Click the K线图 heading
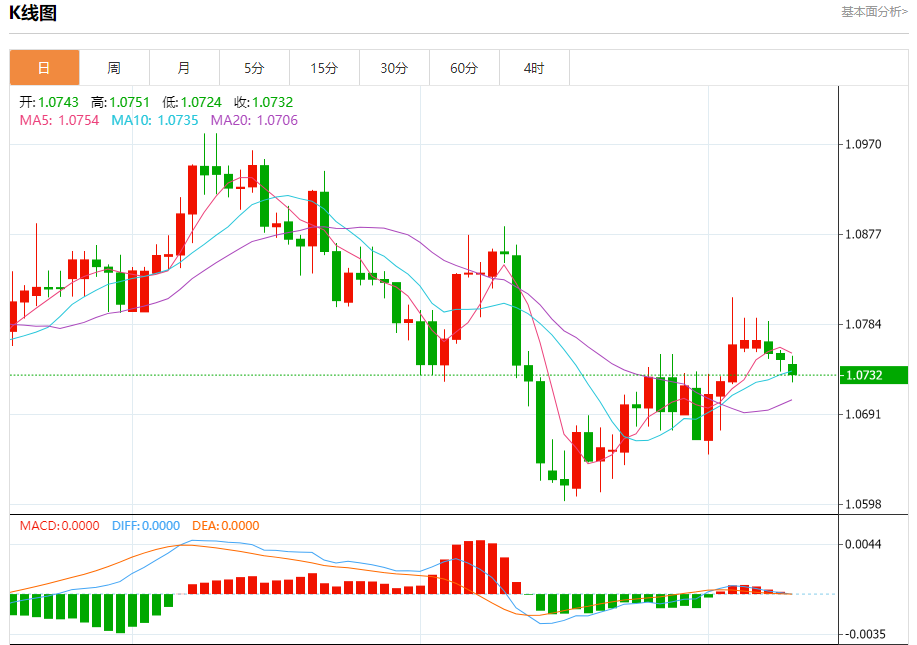 pyautogui.click(x=33, y=13)
